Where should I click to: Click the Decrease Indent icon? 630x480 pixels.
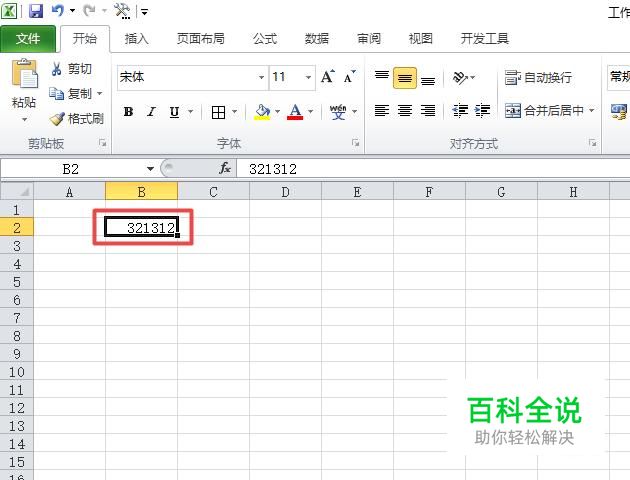click(460, 110)
